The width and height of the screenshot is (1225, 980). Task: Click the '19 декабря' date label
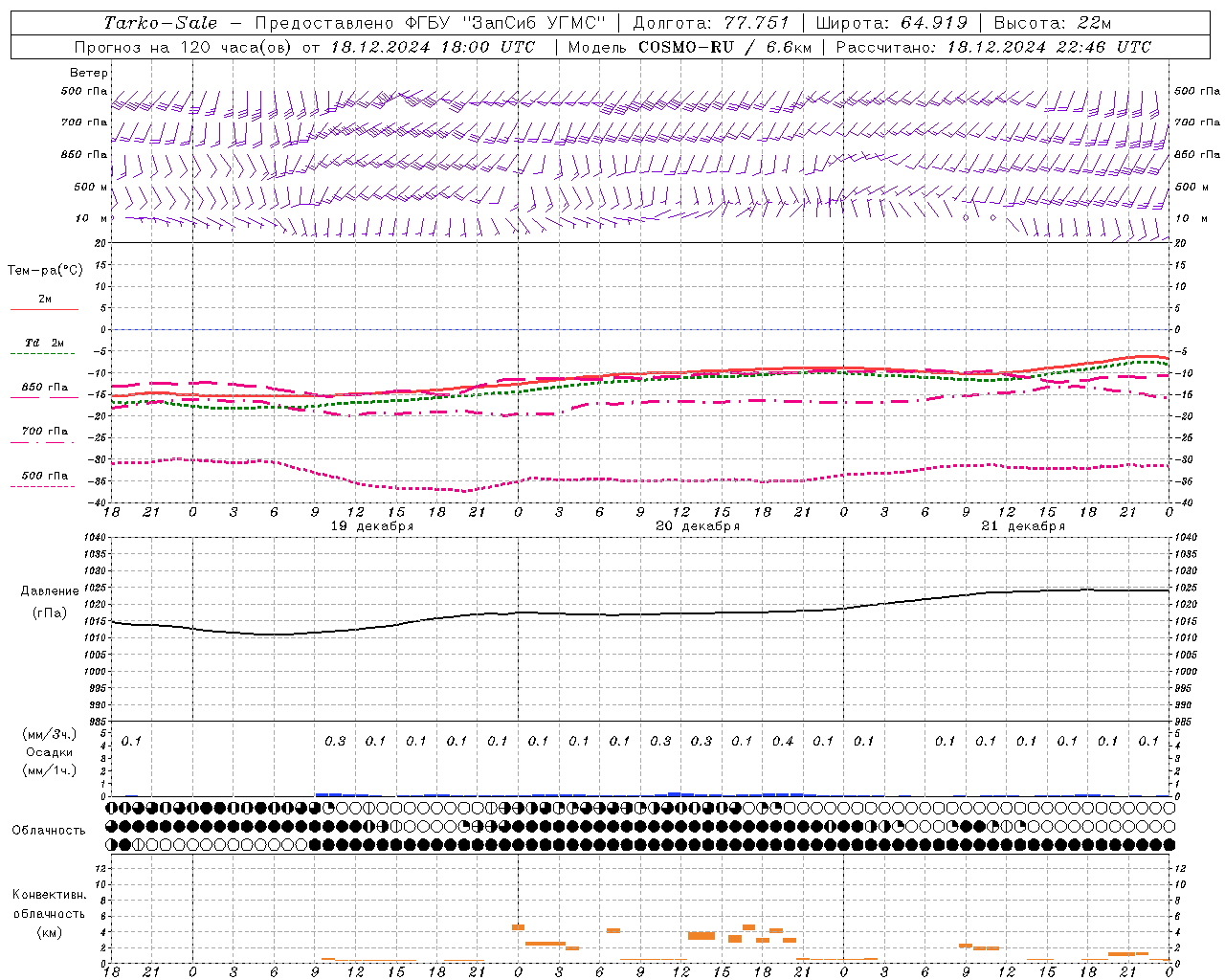point(372,526)
